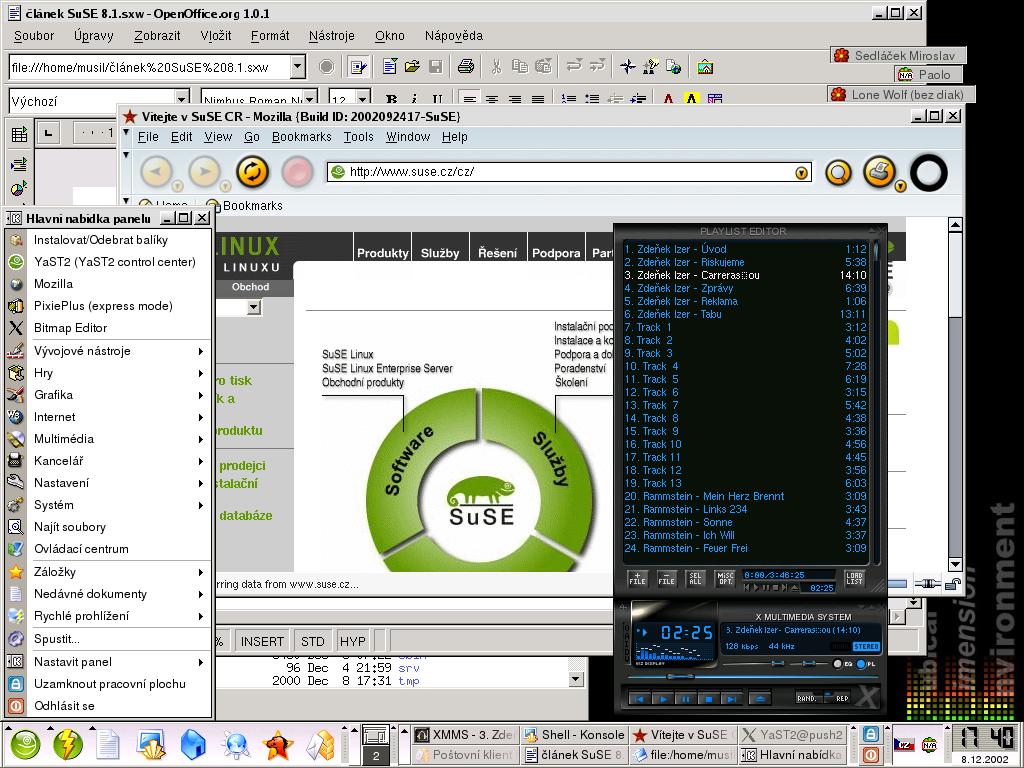Click XMMS playlist Load List button
The height and width of the screenshot is (768, 1024).
[854, 579]
